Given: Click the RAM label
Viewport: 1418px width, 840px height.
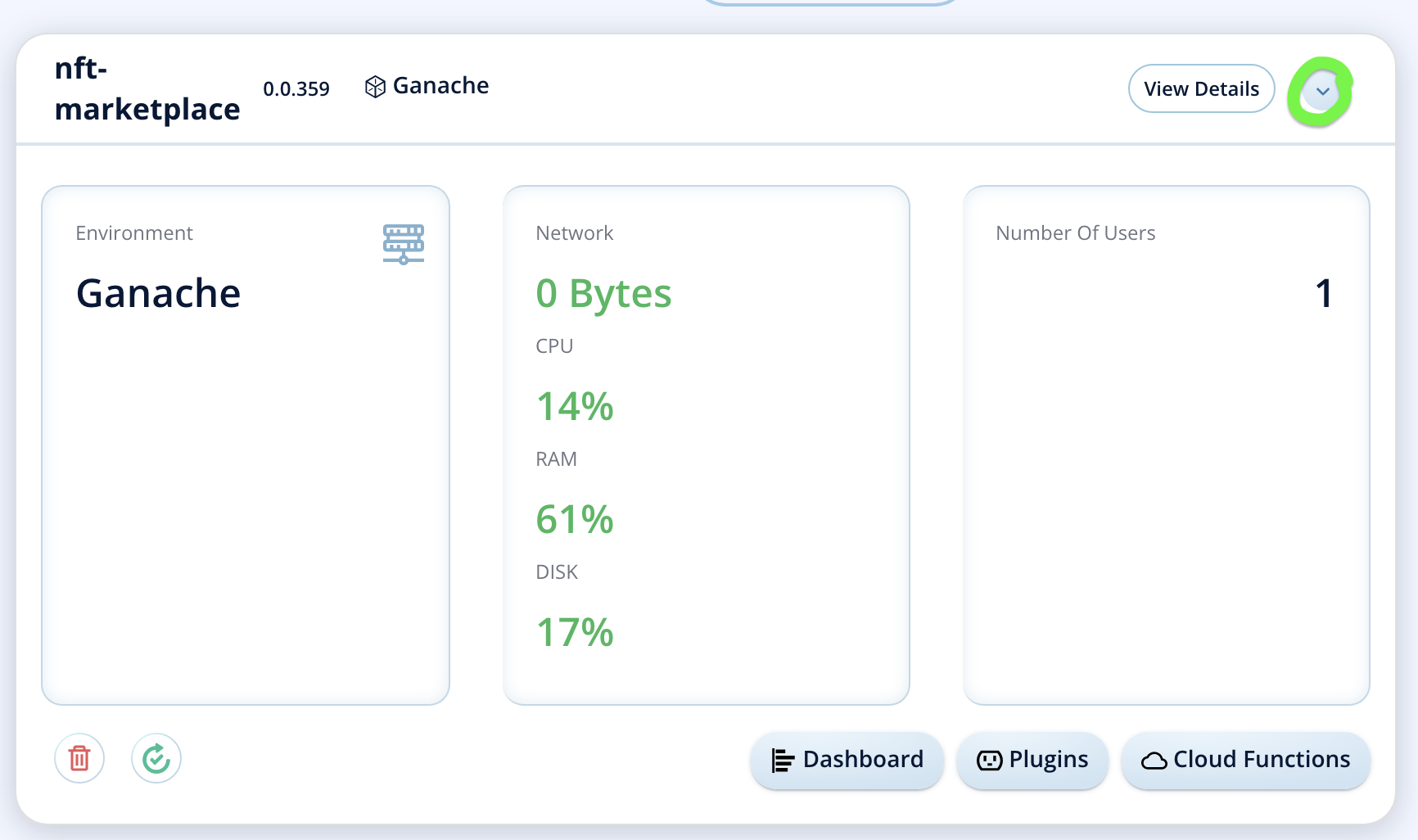Looking at the screenshot, I should [x=557, y=459].
